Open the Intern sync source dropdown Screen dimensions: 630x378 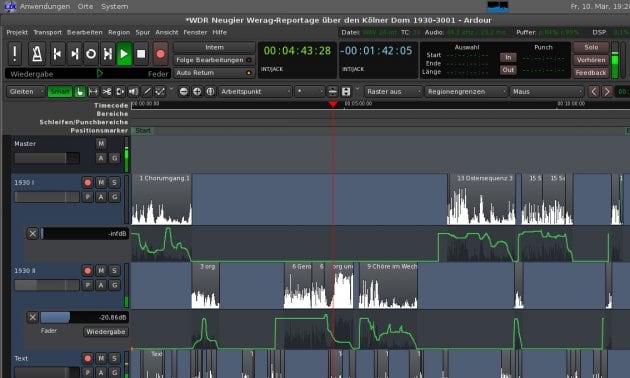tap(214, 47)
